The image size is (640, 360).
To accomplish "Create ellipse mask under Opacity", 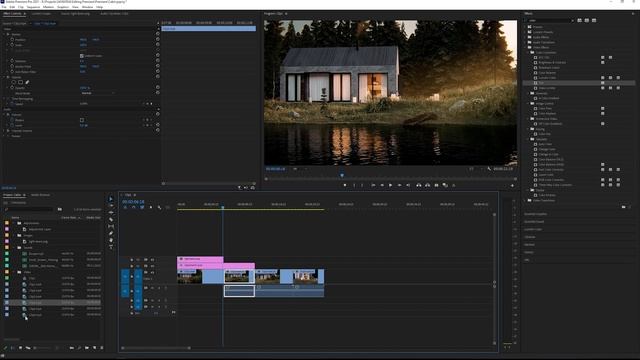I will pyautogui.click(x=13, y=82).
